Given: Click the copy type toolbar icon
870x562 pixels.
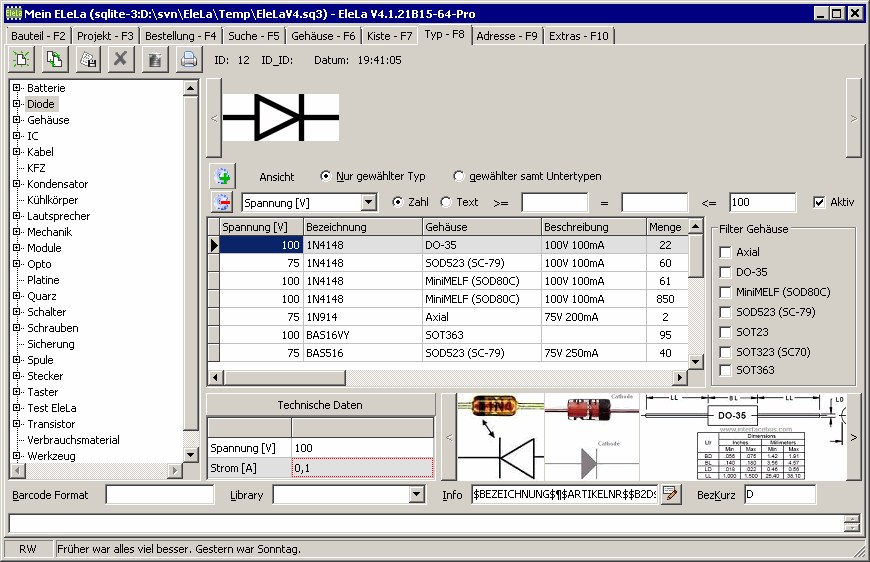Looking at the screenshot, I should click(x=54, y=60).
